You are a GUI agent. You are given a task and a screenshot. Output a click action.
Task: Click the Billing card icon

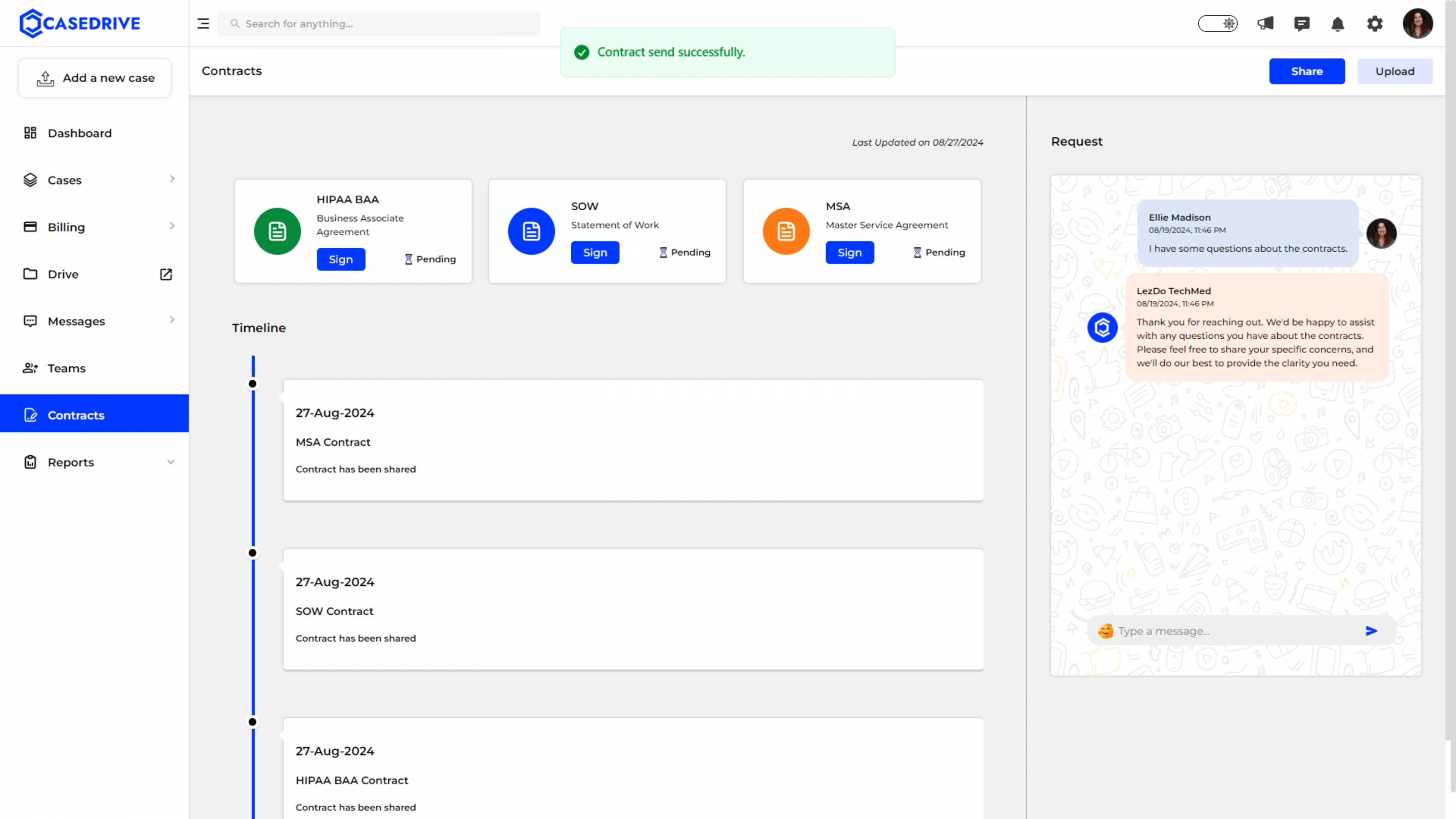click(x=30, y=226)
